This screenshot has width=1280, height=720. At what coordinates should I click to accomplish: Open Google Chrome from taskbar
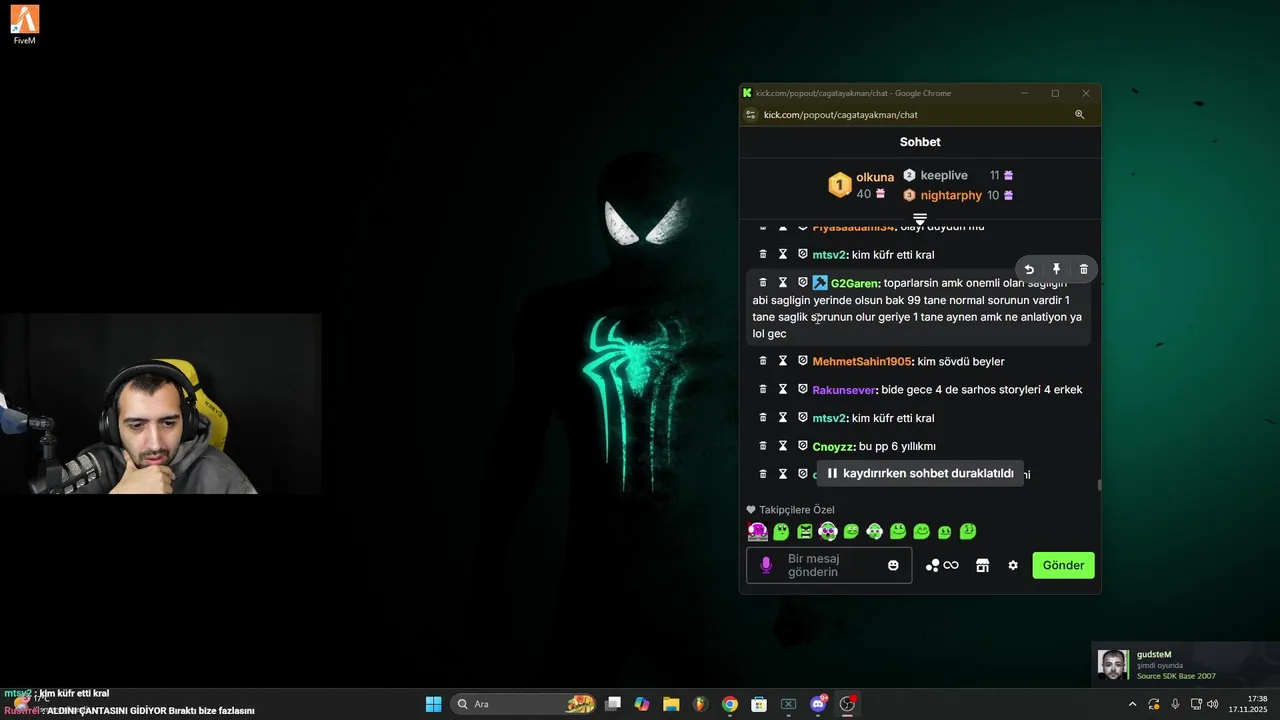tap(730, 704)
